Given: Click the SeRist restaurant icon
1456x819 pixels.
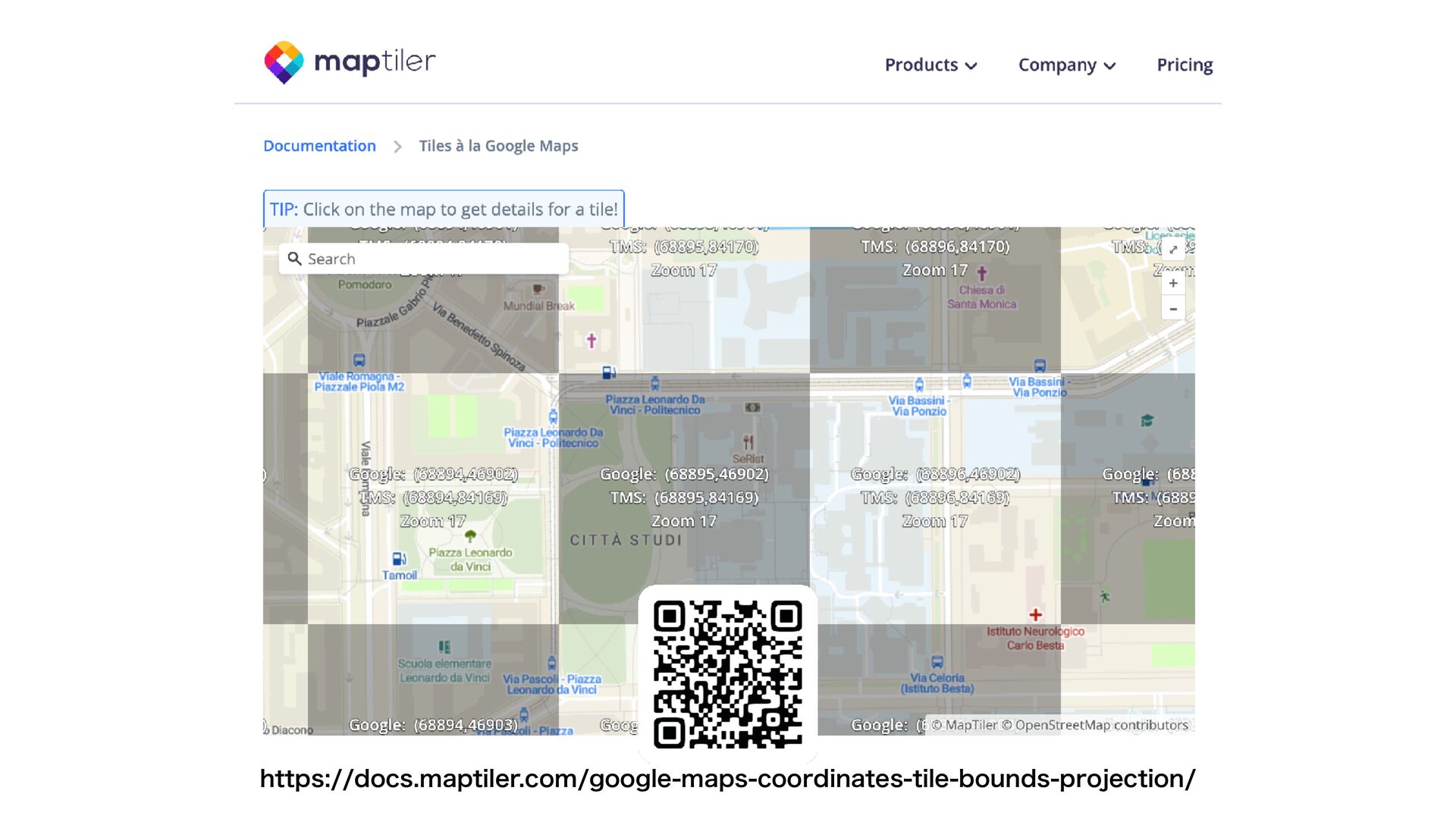Looking at the screenshot, I should [748, 442].
